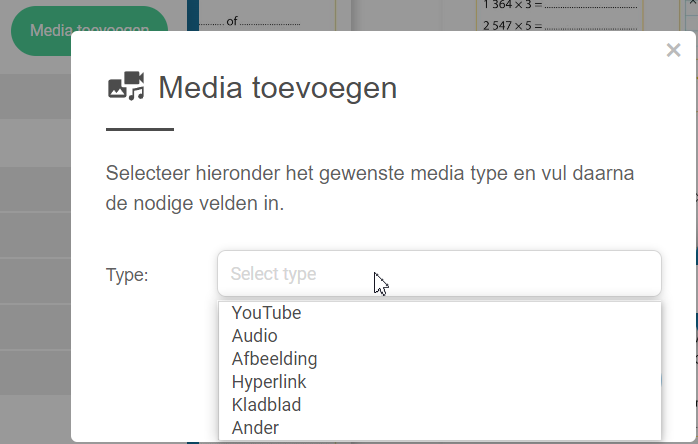Click the 'of' answer line on worksheet
Image resolution: width=698 pixels, height=444 pixels.
pos(250,21)
